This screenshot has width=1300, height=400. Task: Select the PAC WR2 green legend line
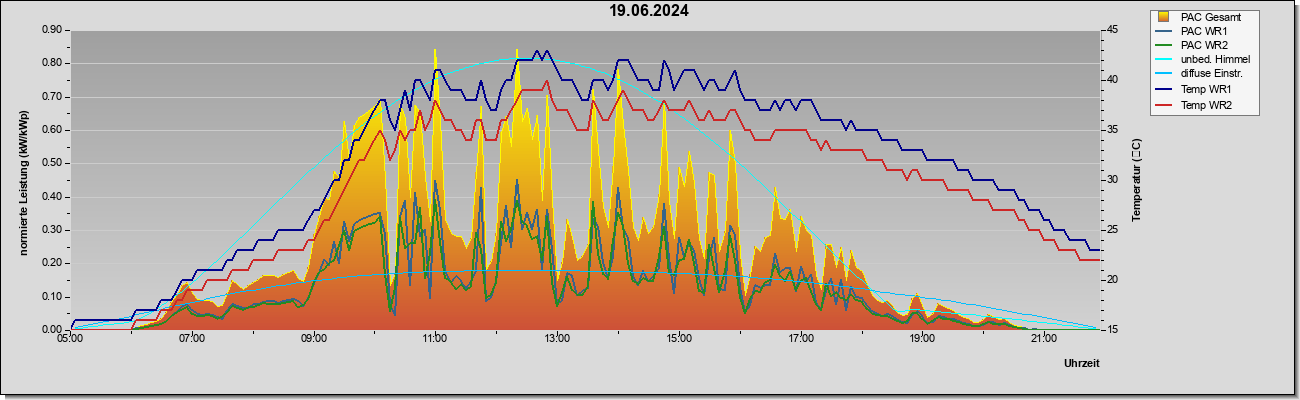click(x=1164, y=45)
